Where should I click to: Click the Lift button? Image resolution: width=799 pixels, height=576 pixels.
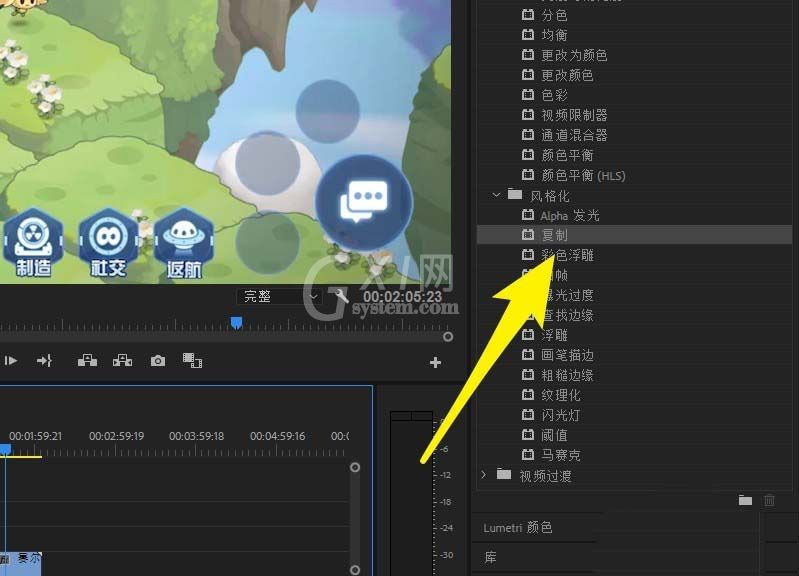click(87, 360)
